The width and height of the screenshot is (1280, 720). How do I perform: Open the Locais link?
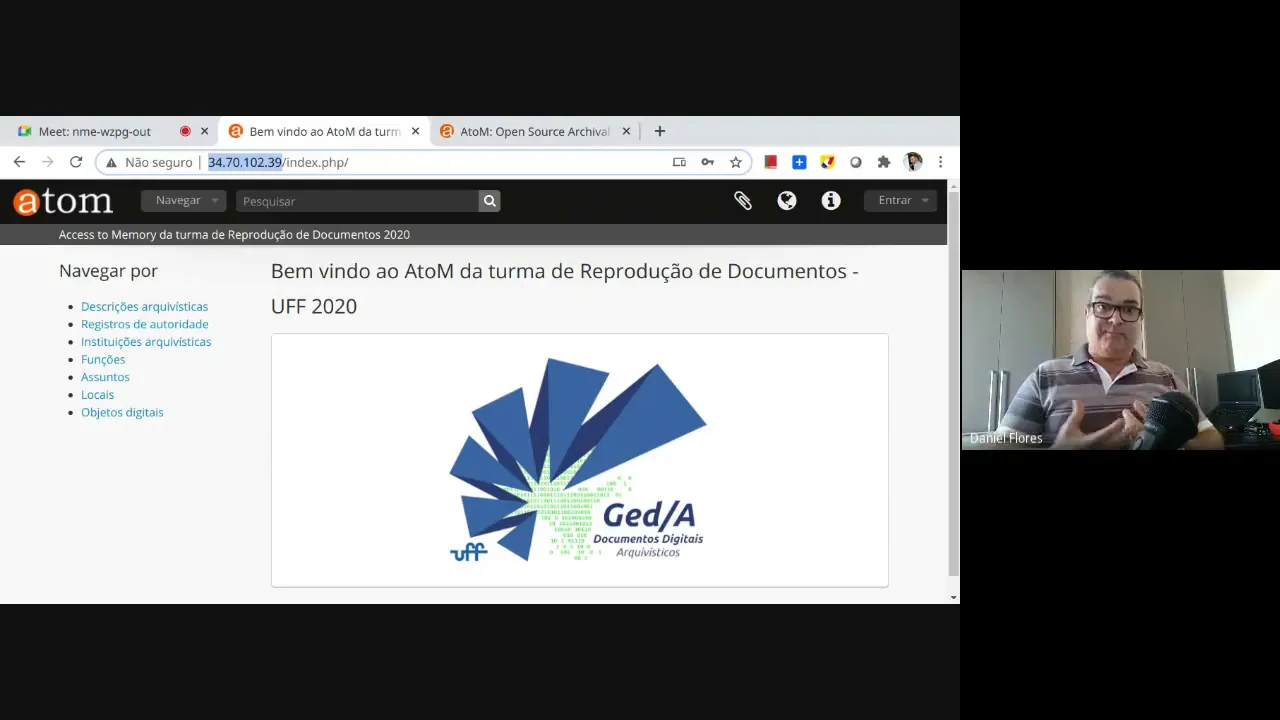click(97, 395)
